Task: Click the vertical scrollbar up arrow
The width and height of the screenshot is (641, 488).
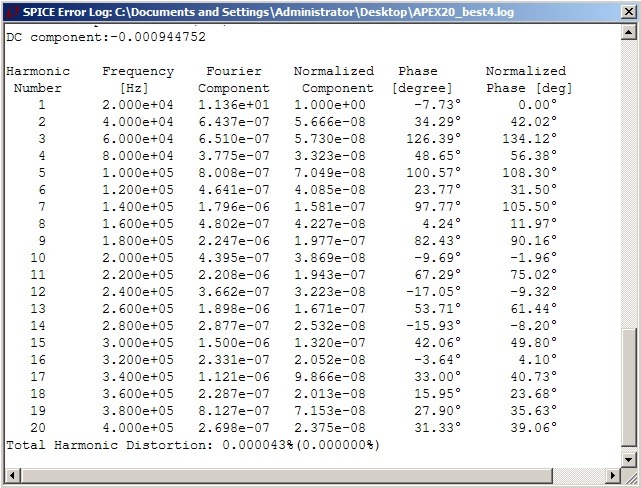Action: coord(629,32)
